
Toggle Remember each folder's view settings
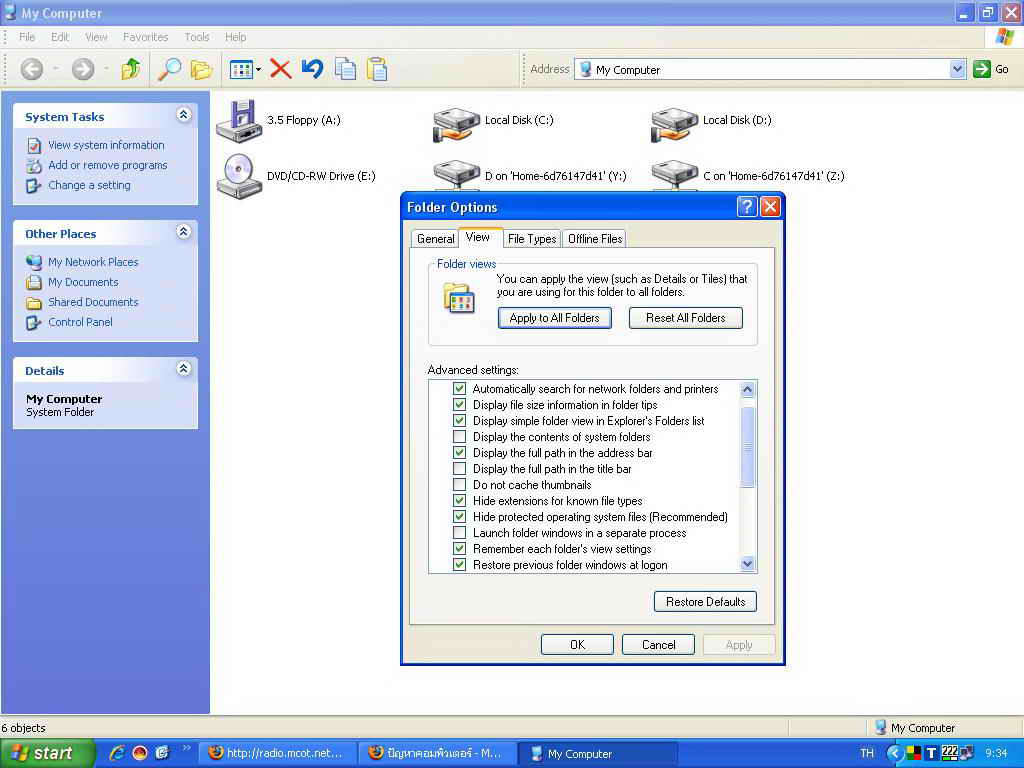point(460,549)
